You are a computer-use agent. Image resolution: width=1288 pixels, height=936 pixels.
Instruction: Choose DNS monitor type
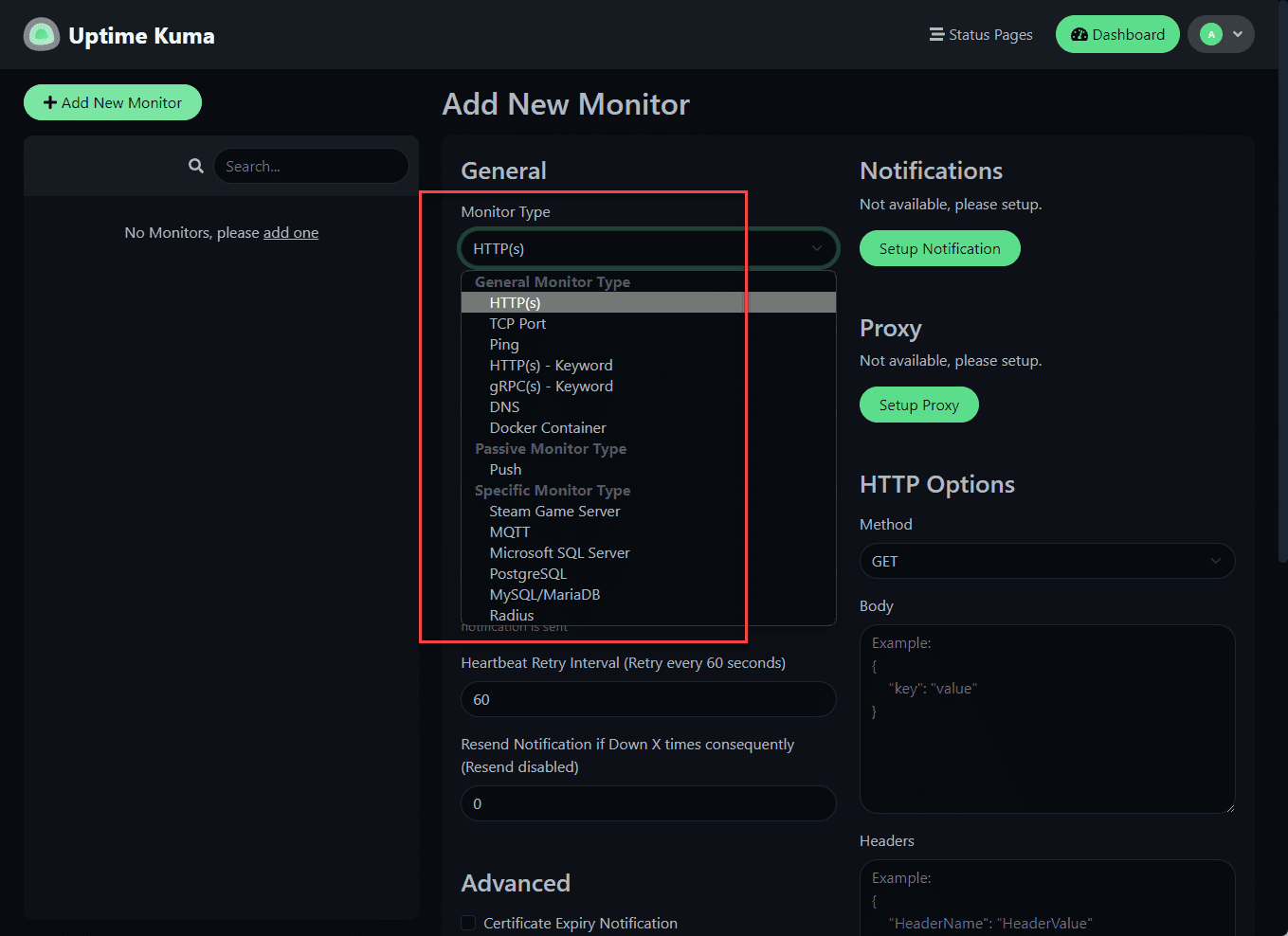click(648, 406)
